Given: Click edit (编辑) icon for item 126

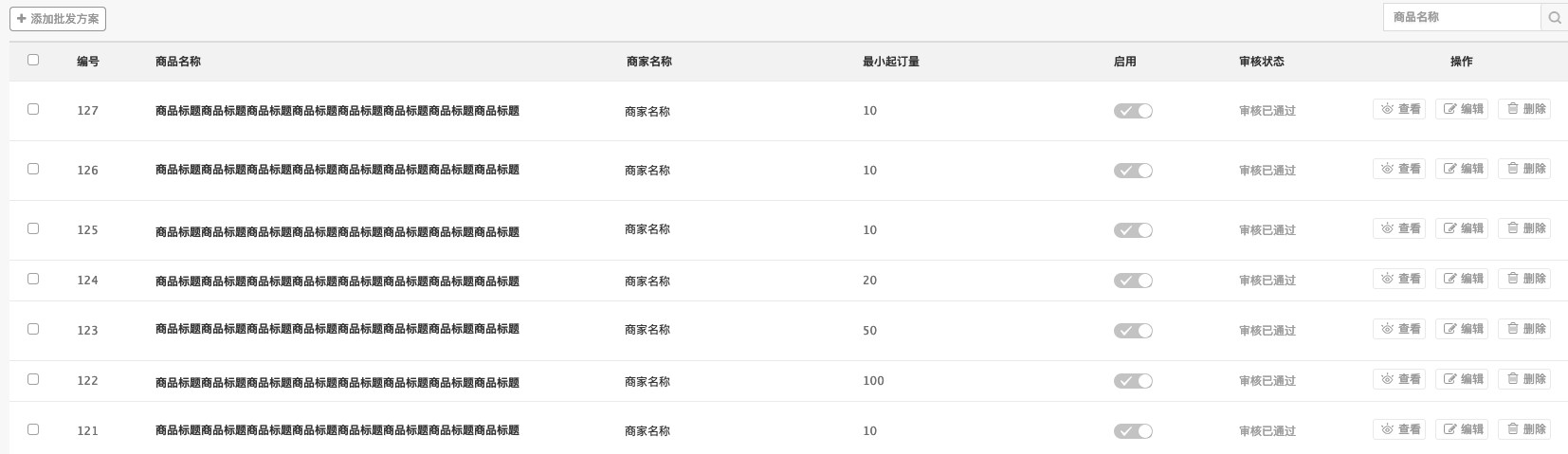Looking at the screenshot, I should [1450, 169].
